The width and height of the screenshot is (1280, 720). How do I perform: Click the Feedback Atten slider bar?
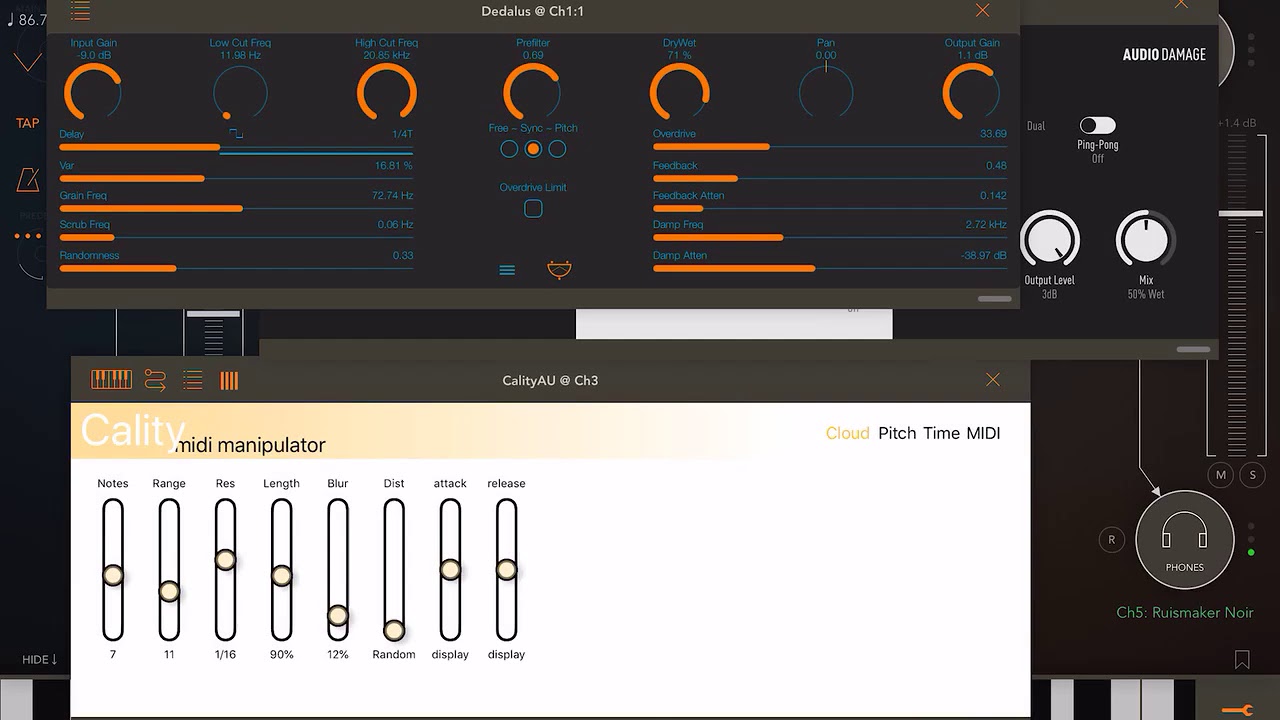tap(830, 208)
